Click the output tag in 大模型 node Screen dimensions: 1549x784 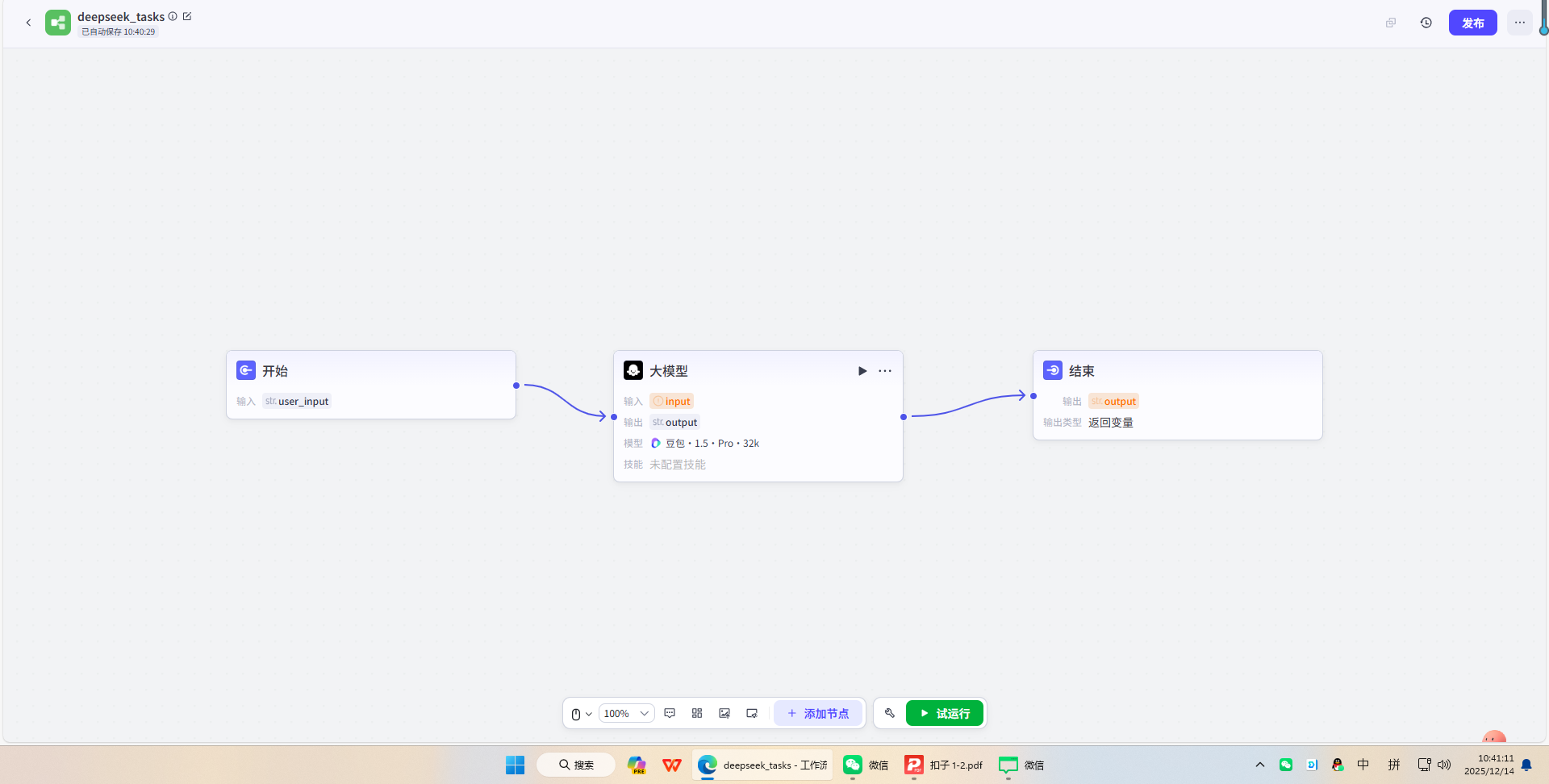pos(674,422)
